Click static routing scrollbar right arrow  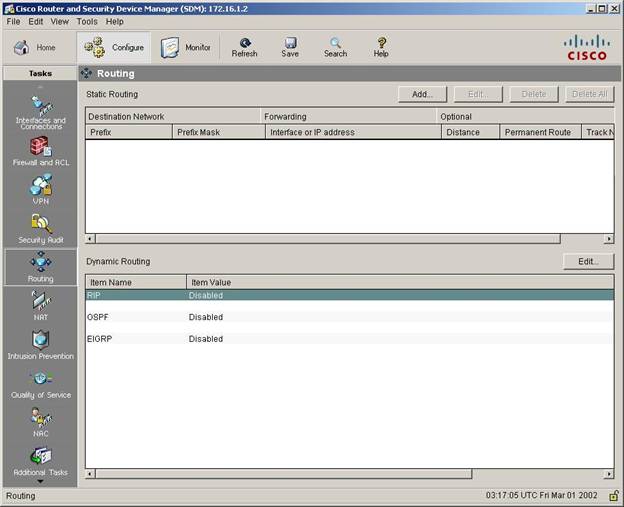click(609, 239)
